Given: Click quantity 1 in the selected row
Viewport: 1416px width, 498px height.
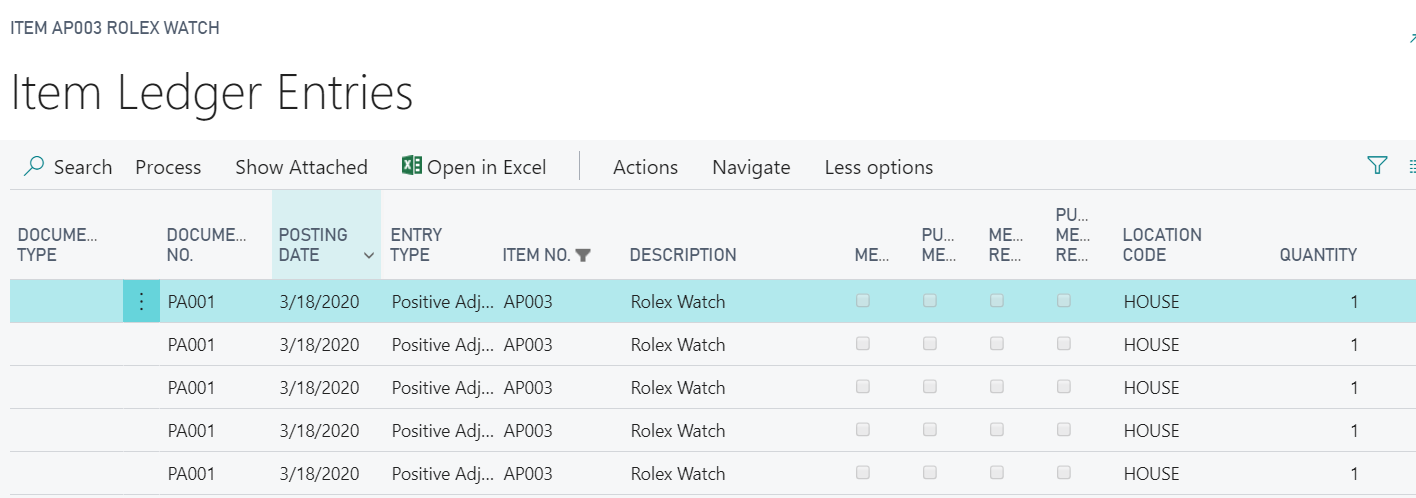Looking at the screenshot, I should (x=1354, y=302).
